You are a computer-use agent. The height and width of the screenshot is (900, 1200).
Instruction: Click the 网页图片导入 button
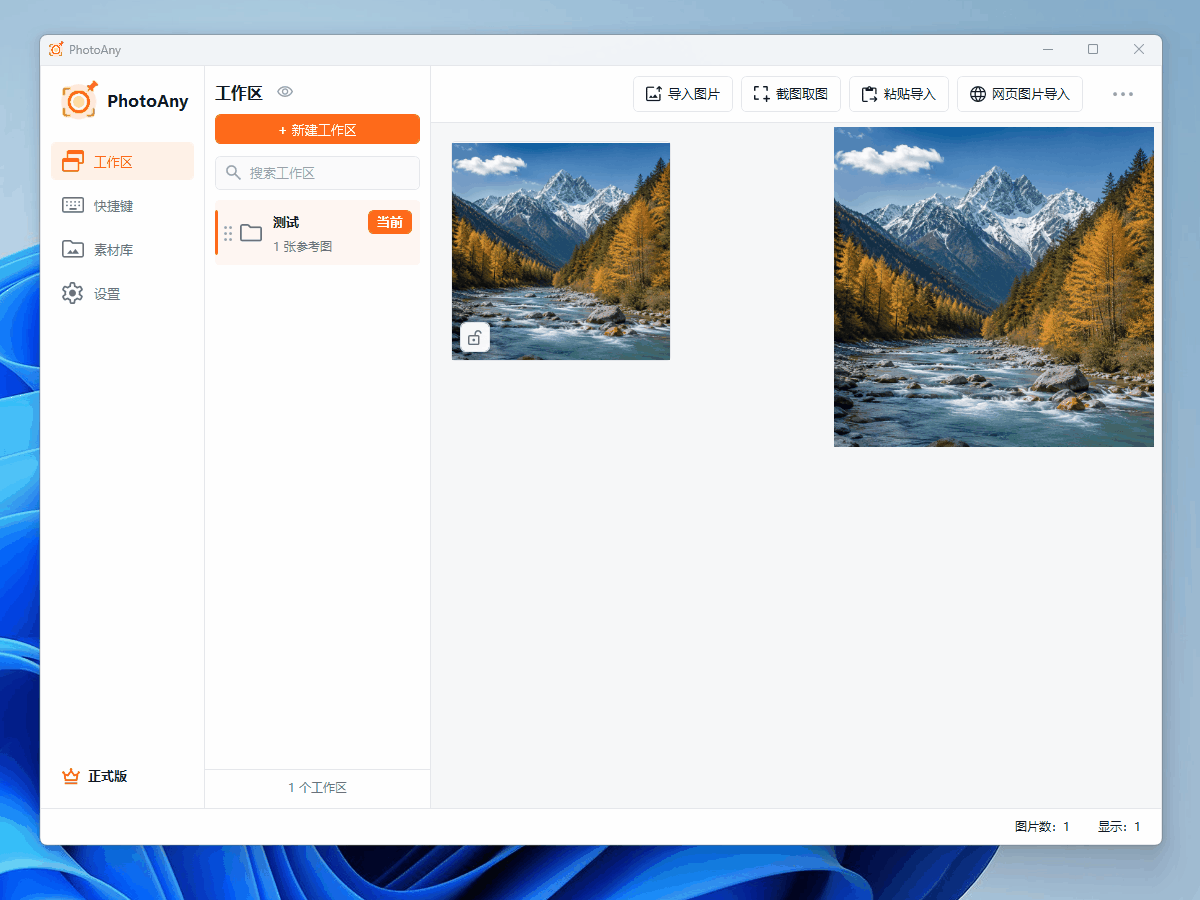click(x=1020, y=94)
